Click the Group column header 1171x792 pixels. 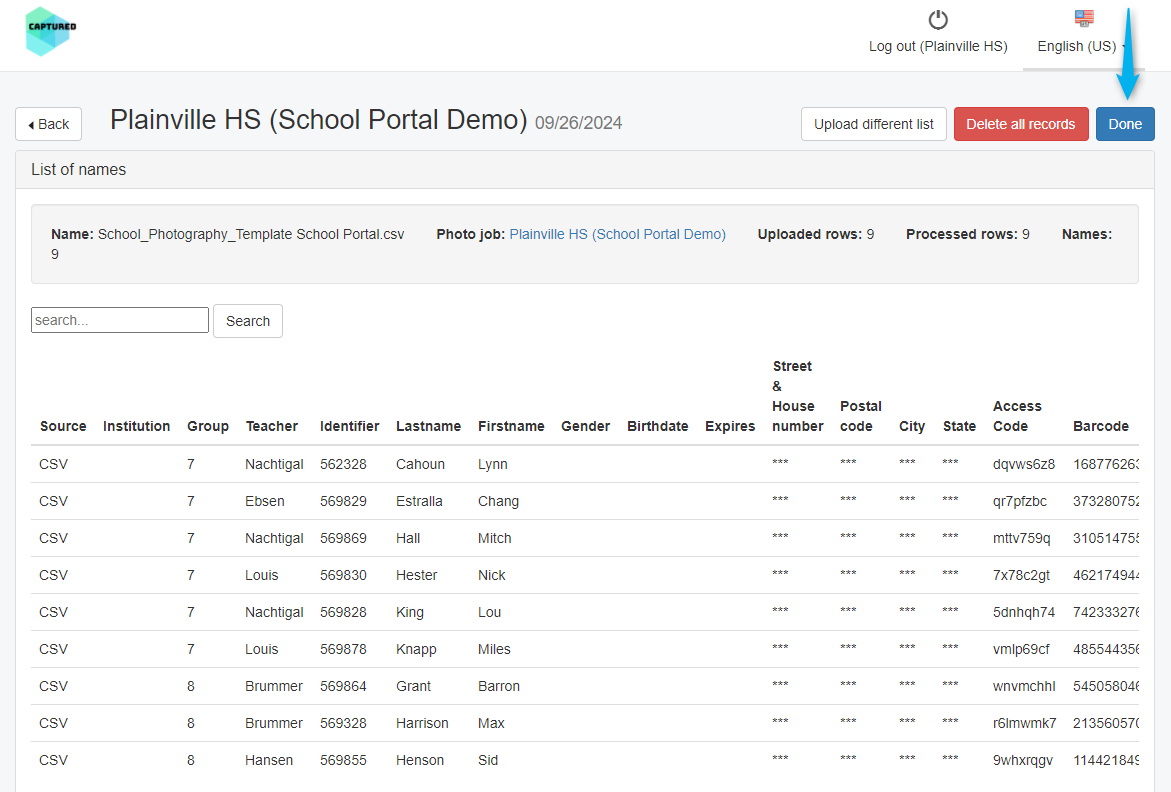tap(208, 426)
